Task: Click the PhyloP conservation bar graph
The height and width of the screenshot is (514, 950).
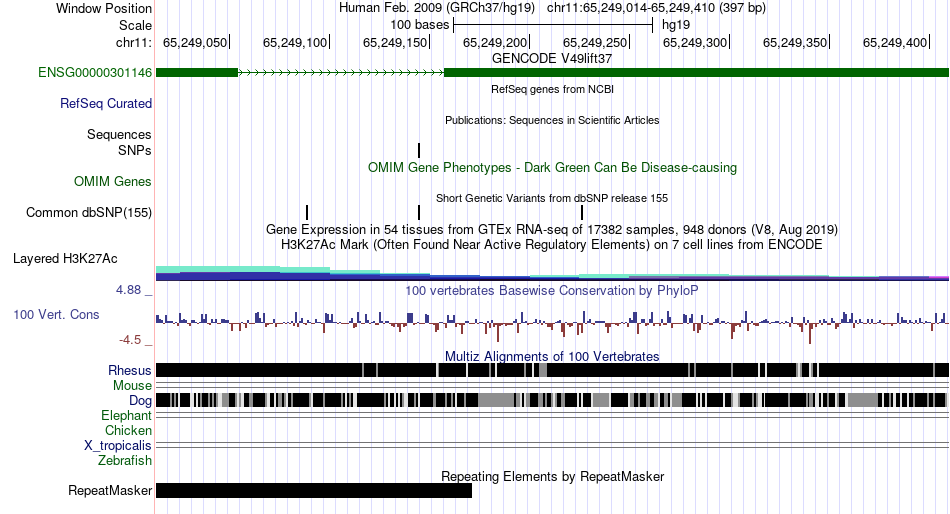Action: 552,327
